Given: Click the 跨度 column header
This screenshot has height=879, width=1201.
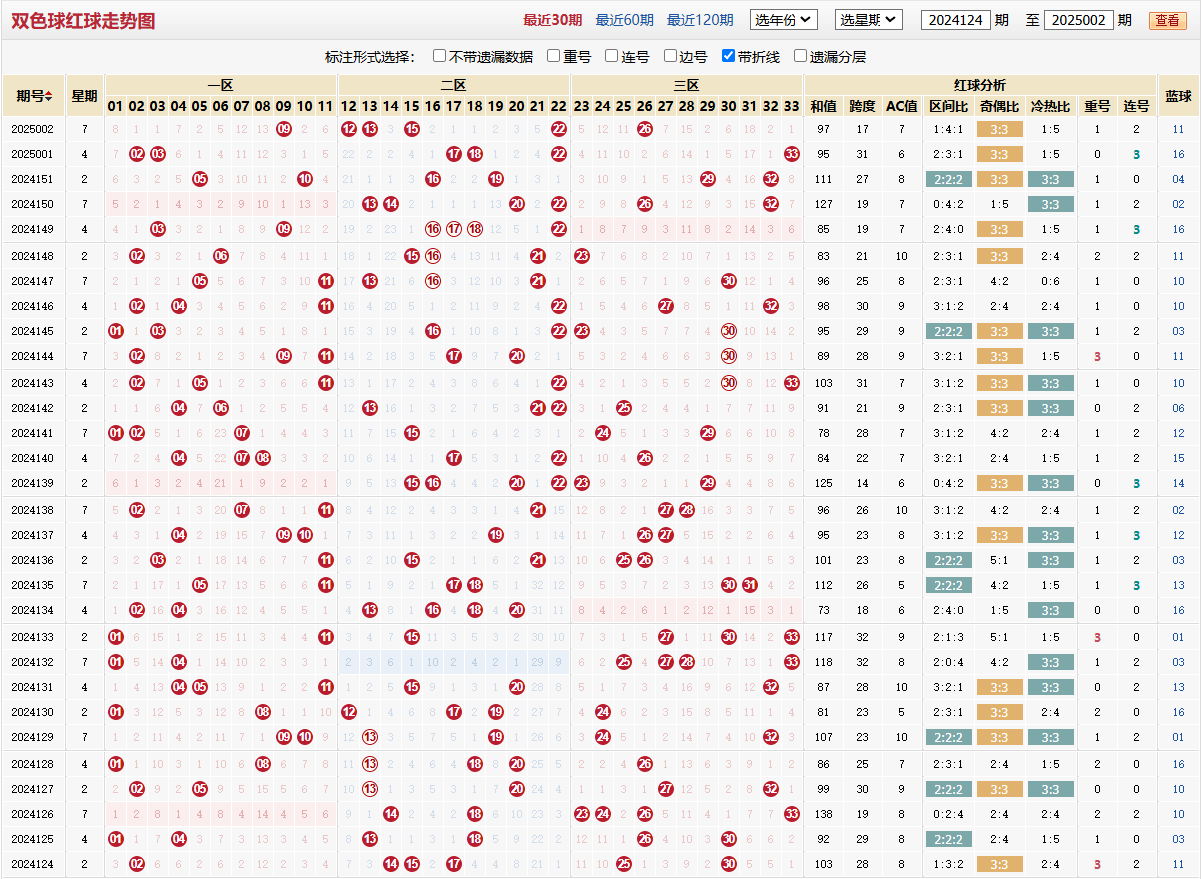Looking at the screenshot, I should [862, 106].
